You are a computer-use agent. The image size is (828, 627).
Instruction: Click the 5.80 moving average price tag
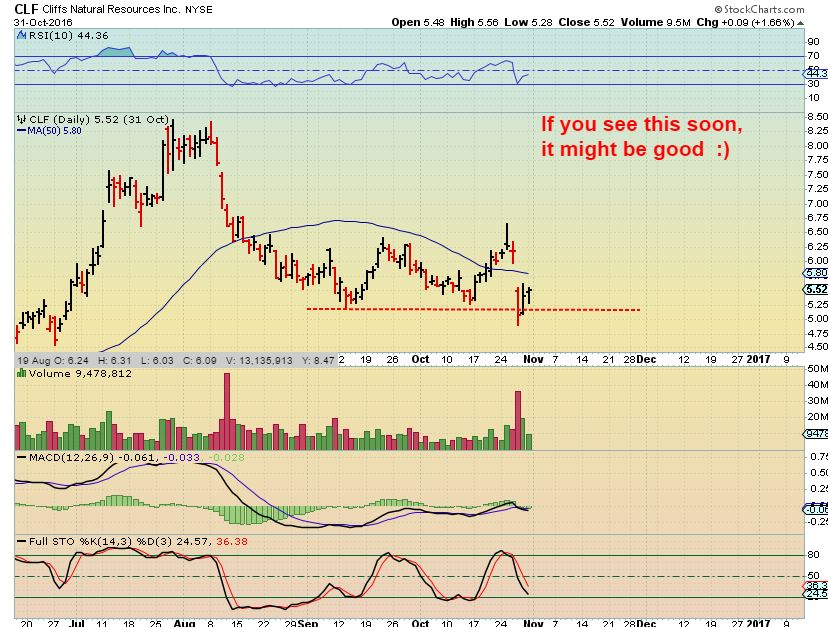click(816, 273)
